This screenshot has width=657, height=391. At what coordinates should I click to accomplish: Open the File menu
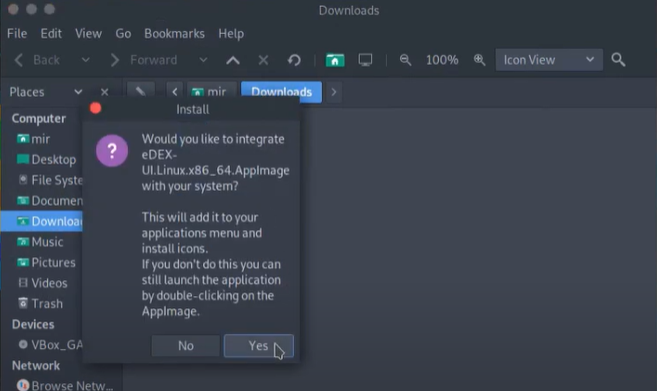click(17, 34)
